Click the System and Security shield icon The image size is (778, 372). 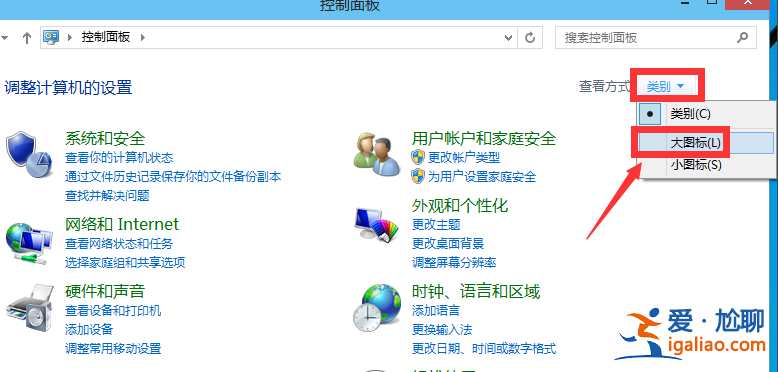(x=29, y=154)
